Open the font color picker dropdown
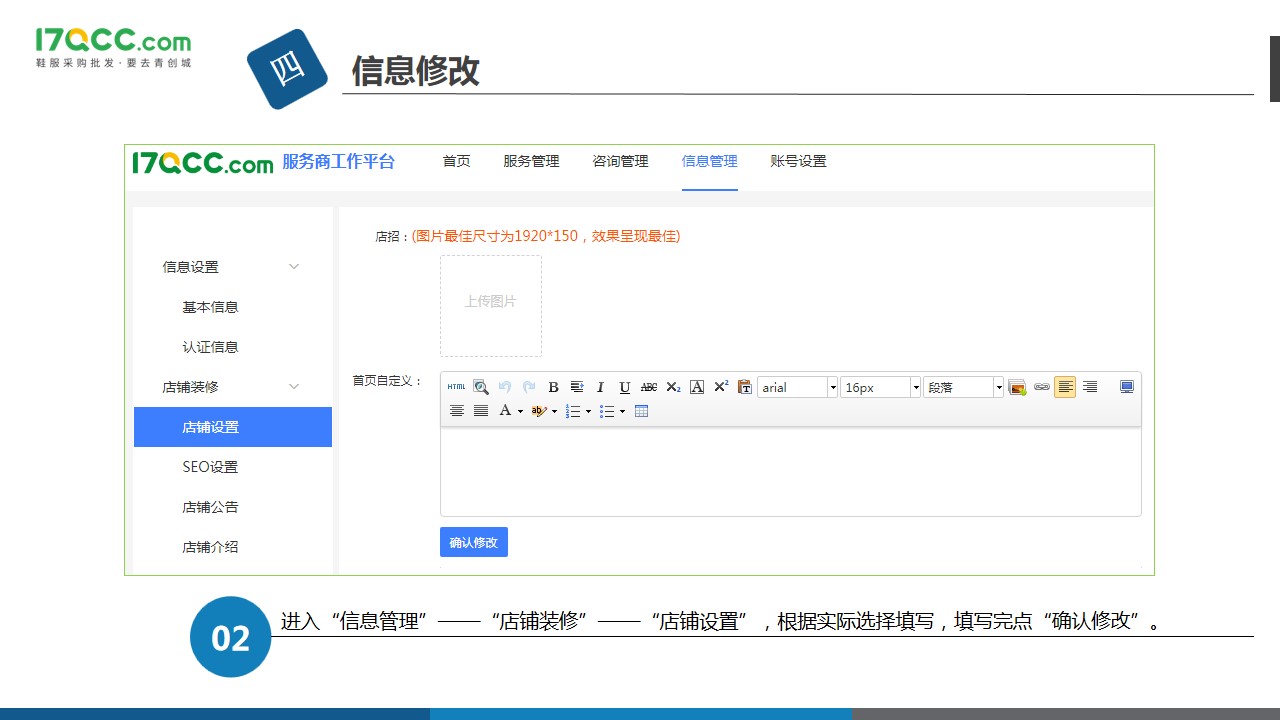The image size is (1280, 720). pos(520,411)
